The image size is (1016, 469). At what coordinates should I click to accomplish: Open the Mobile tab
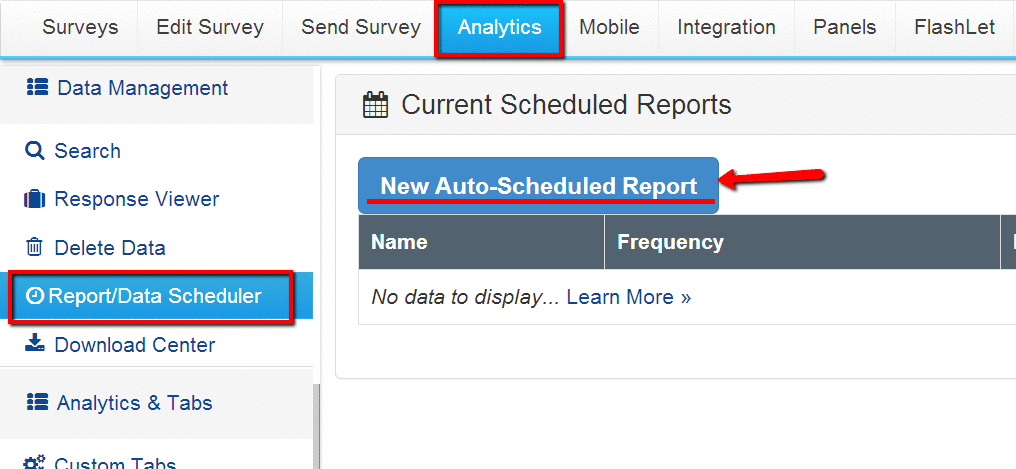(x=609, y=28)
